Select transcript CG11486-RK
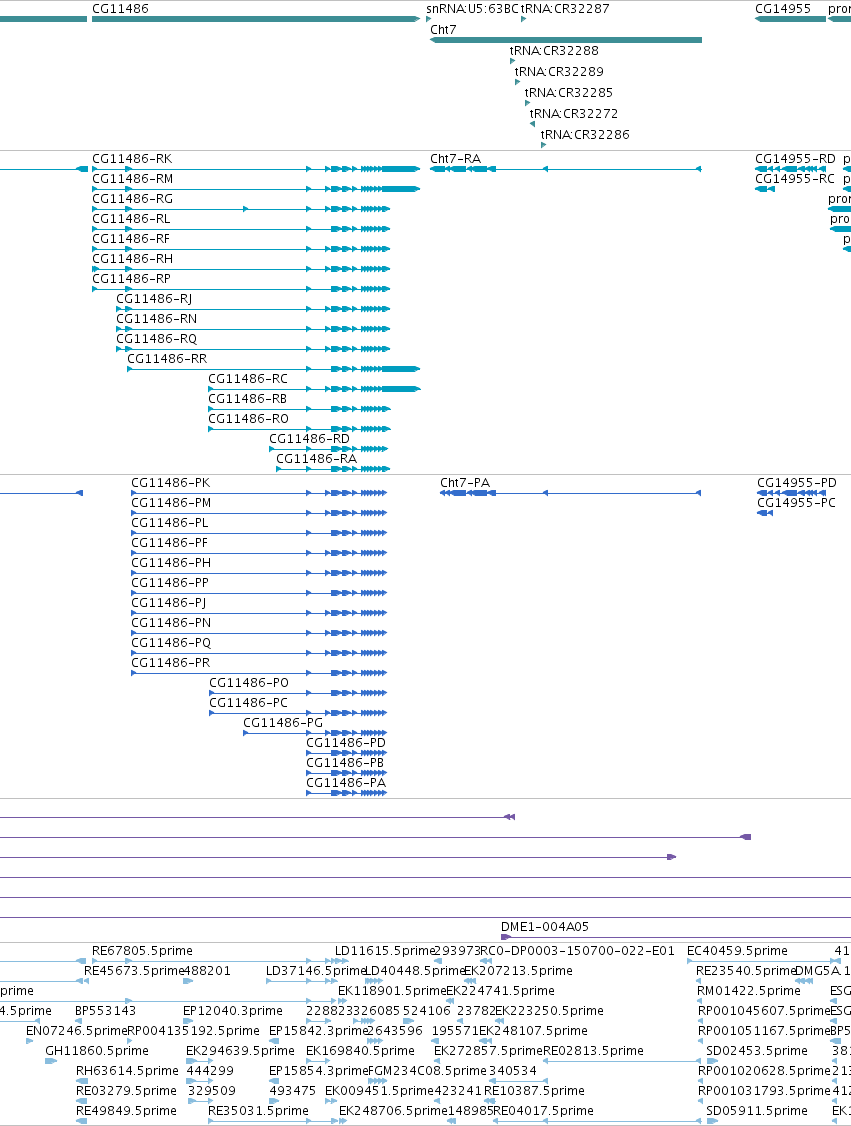 coord(256,169)
